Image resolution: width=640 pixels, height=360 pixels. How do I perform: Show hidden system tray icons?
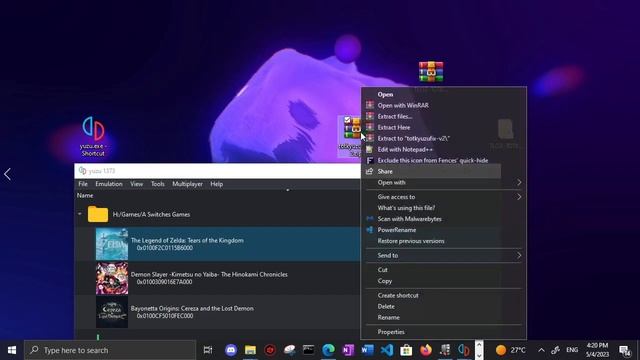tap(541, 350)
